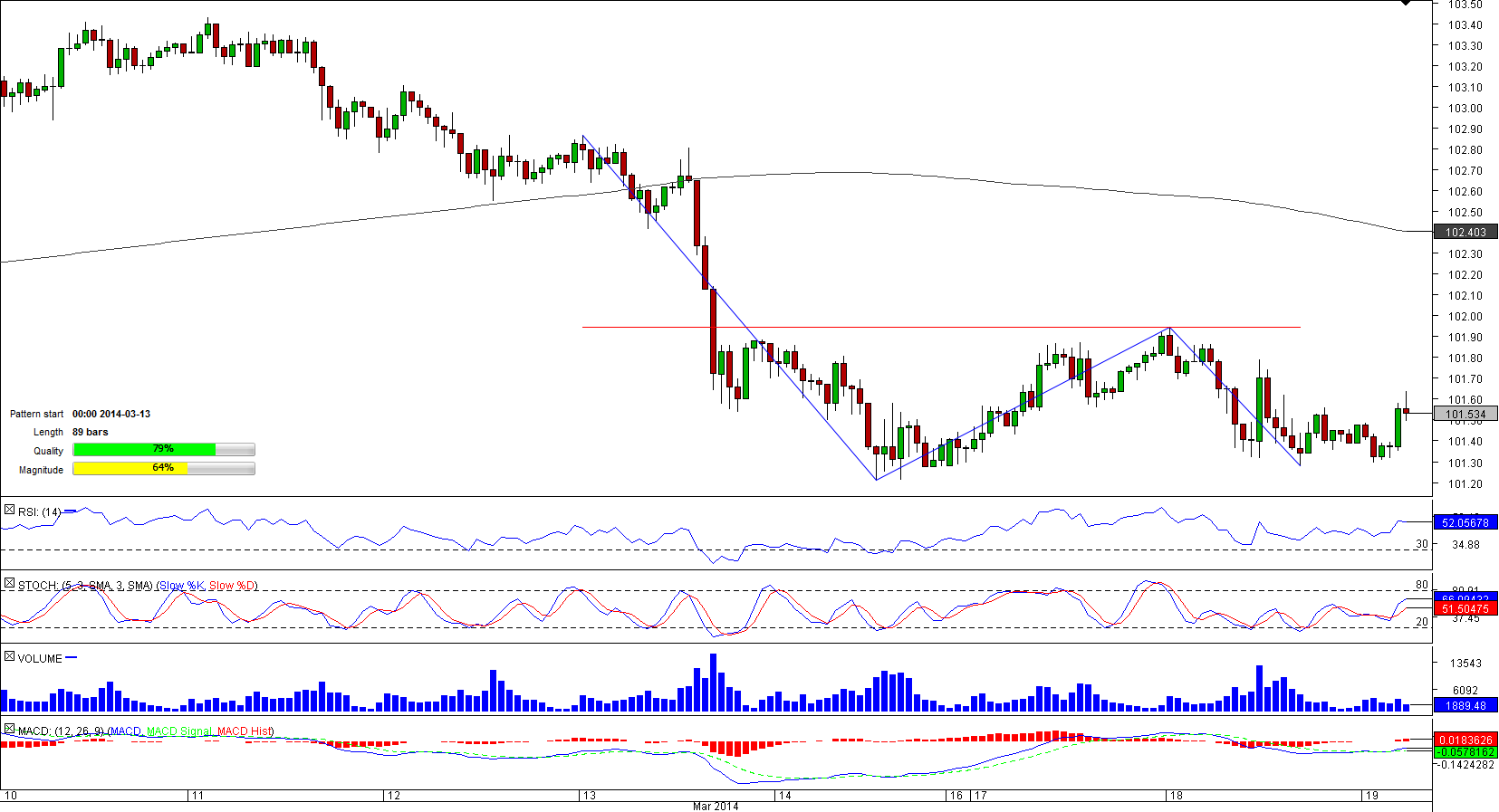This screenshot has width=1499, height=812.
Task: Click the black triangle marker at top right
Action: [x=1405, y=4]
